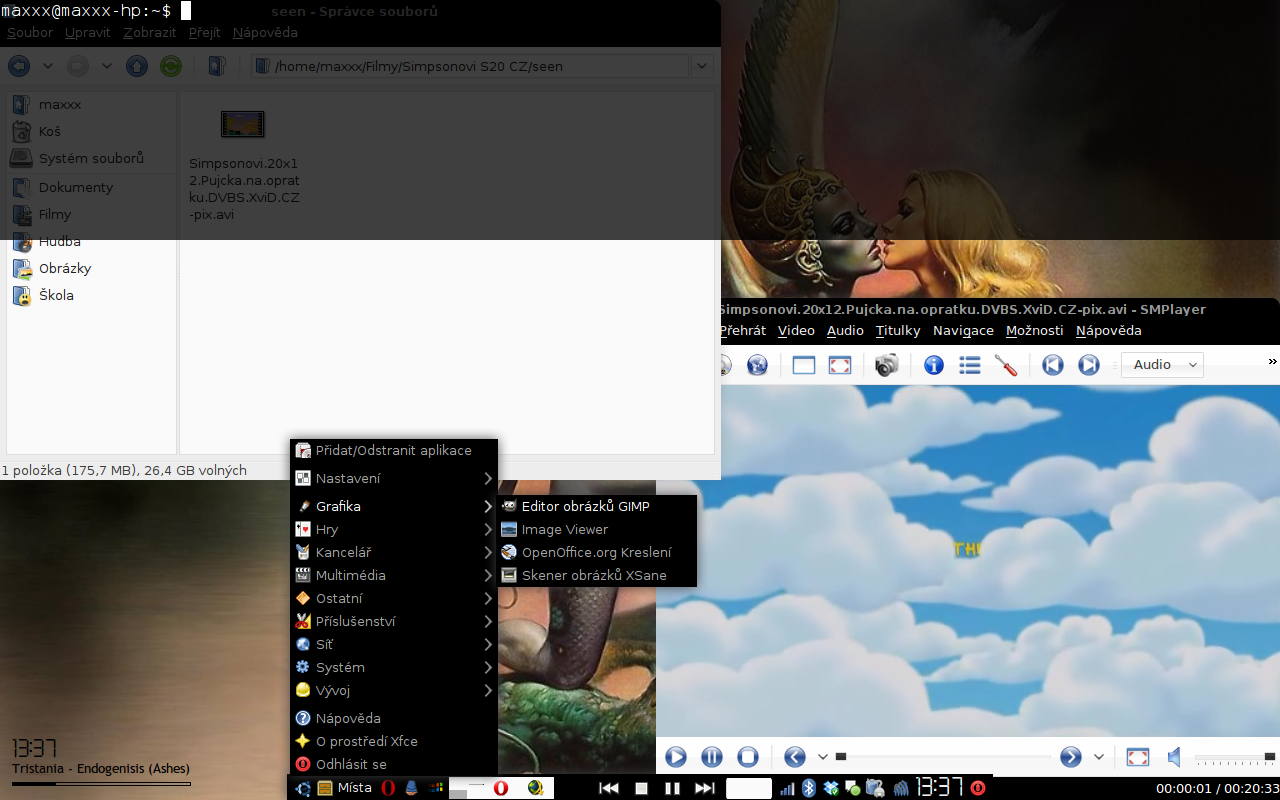
Task: Open the Kancelář menu category
Action: coord(394,552)
